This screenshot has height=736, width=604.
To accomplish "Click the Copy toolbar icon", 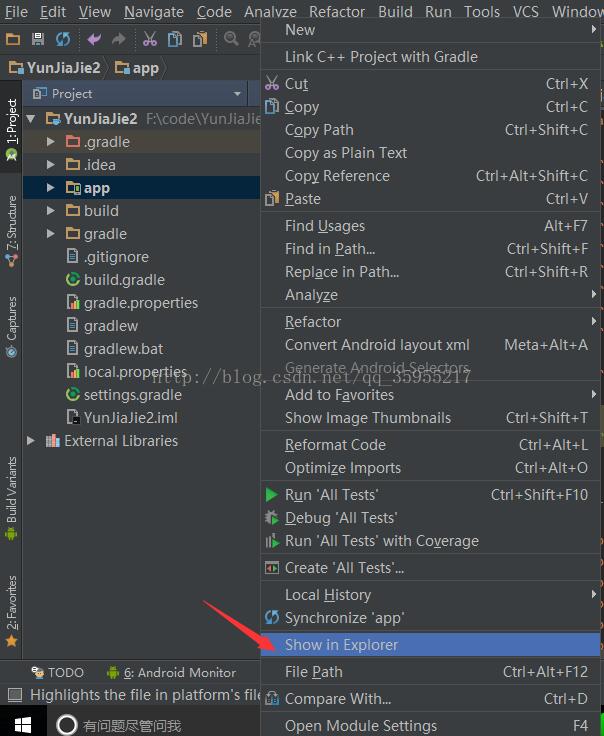I will point(175,39).
